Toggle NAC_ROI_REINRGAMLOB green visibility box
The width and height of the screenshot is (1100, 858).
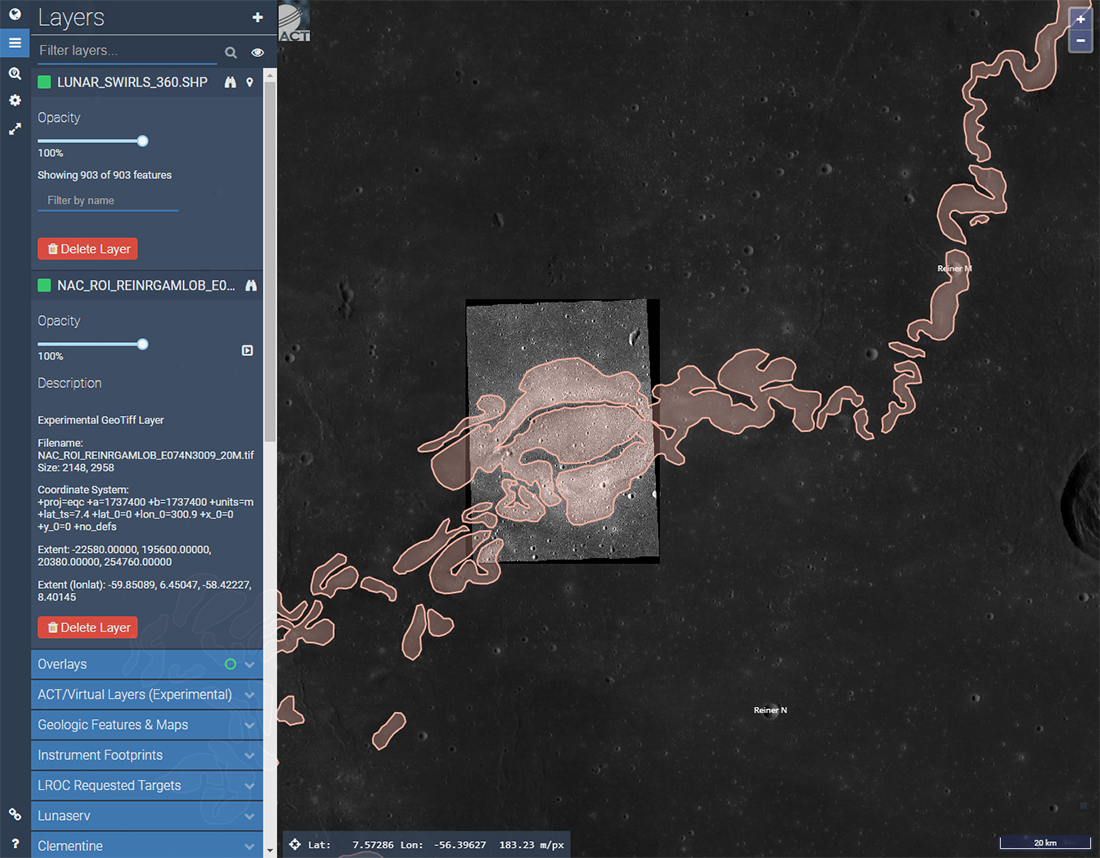click(44, 286)
